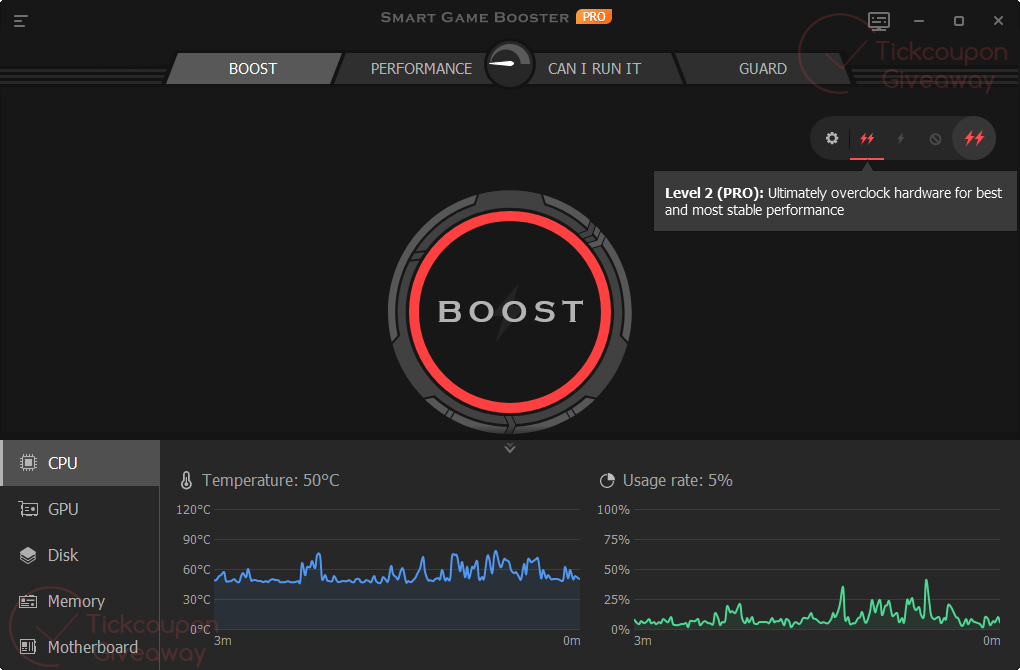Click the blue CPU temperature graph
The height and width of the screenshot is (670, 1020).
click(397, 569)
